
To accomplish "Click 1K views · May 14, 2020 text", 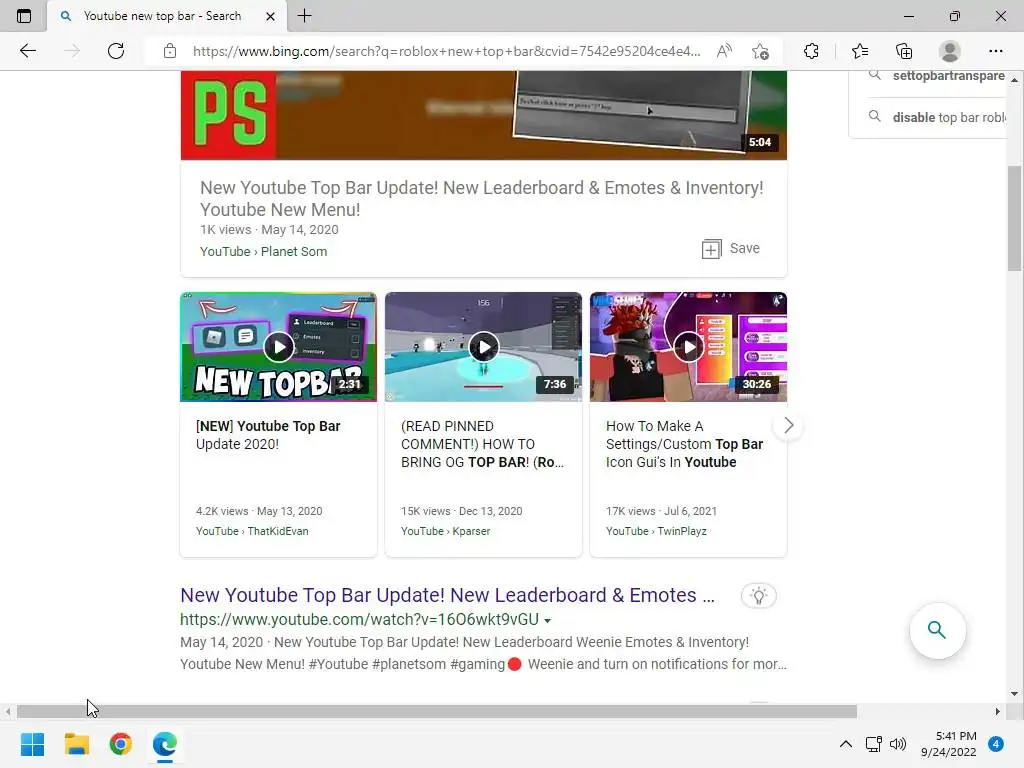I will 269,230.
